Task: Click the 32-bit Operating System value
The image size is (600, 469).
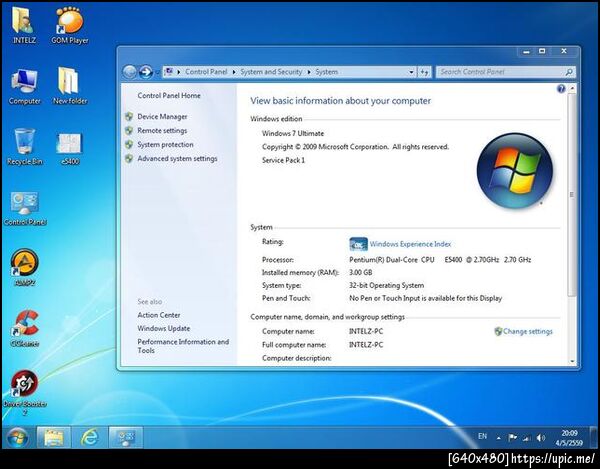Action: tap(386, 285)
